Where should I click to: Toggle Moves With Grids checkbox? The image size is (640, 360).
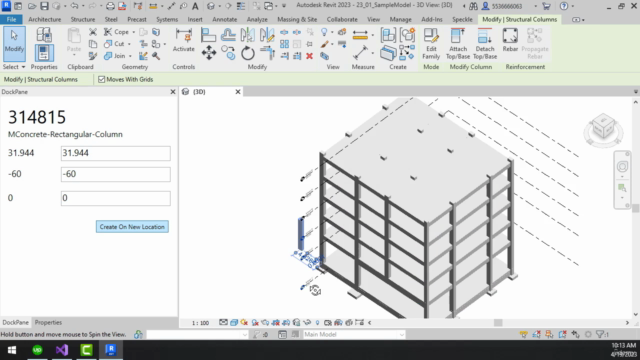point(101,80)
